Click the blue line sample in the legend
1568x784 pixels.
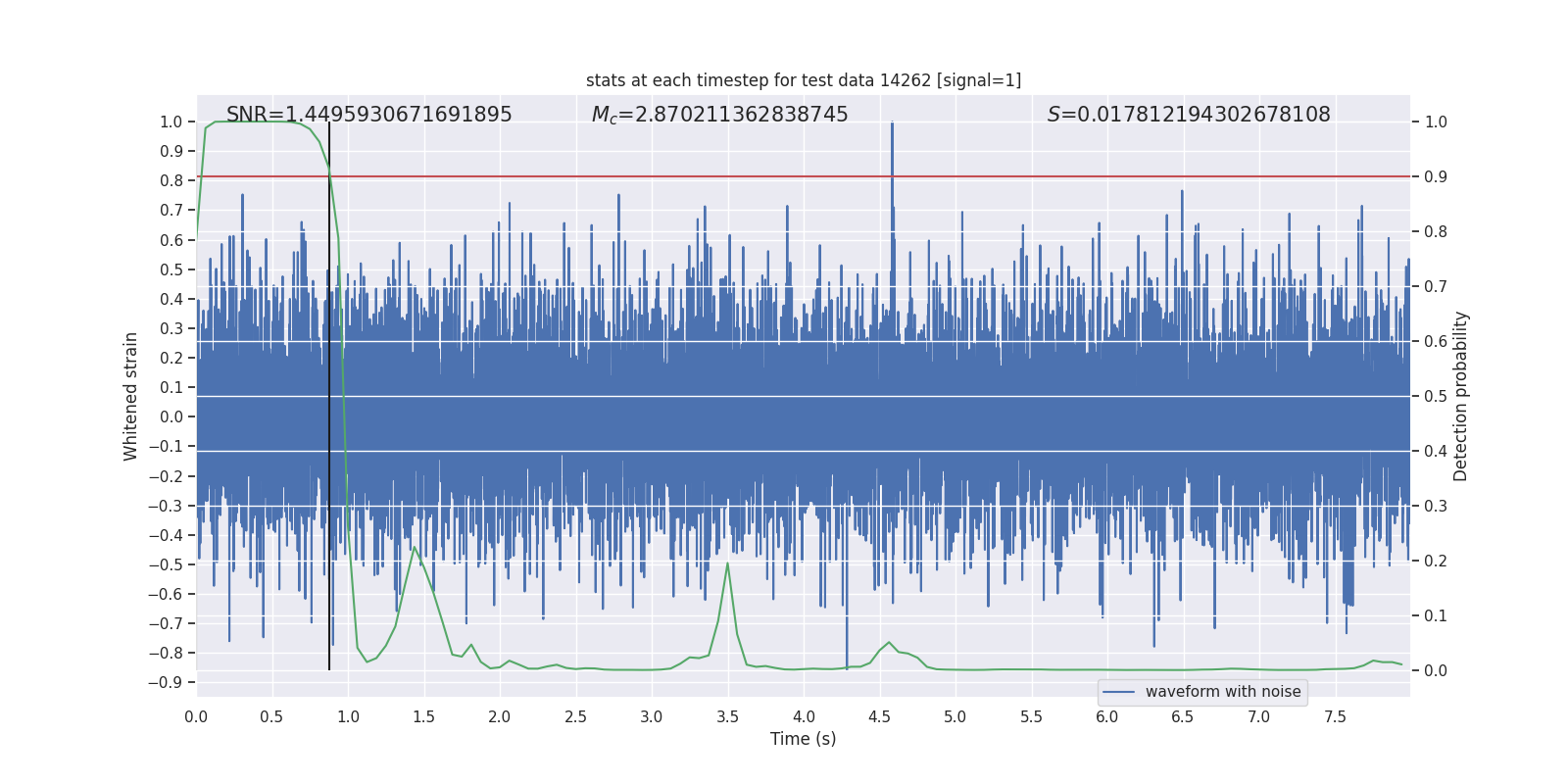[x=1119, y=692]
